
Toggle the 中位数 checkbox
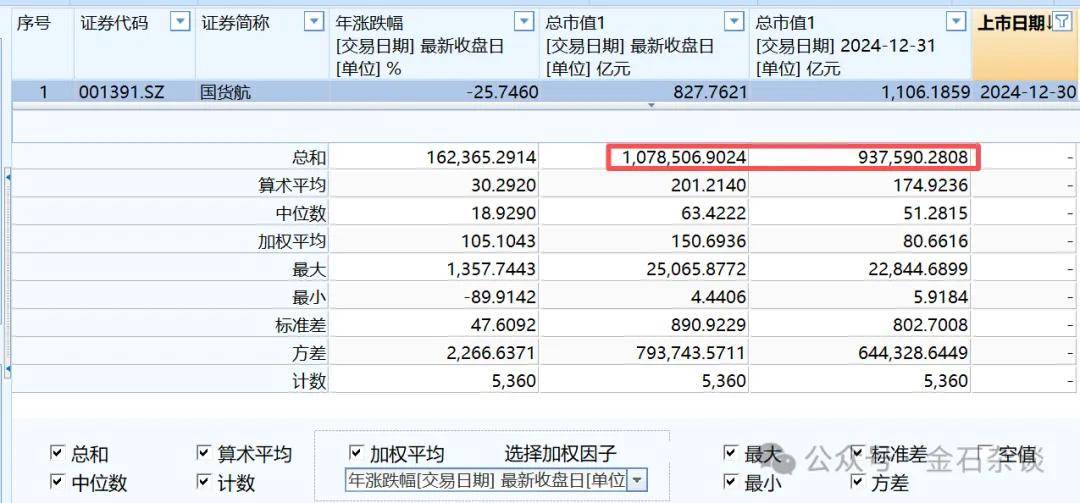coord(57,483)
